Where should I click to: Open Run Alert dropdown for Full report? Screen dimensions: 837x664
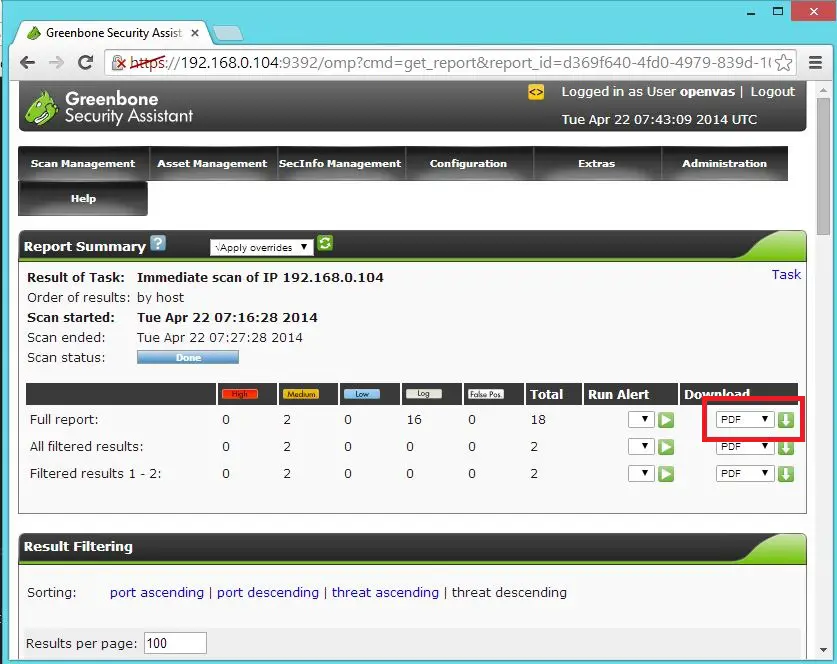tap(641, 420)
